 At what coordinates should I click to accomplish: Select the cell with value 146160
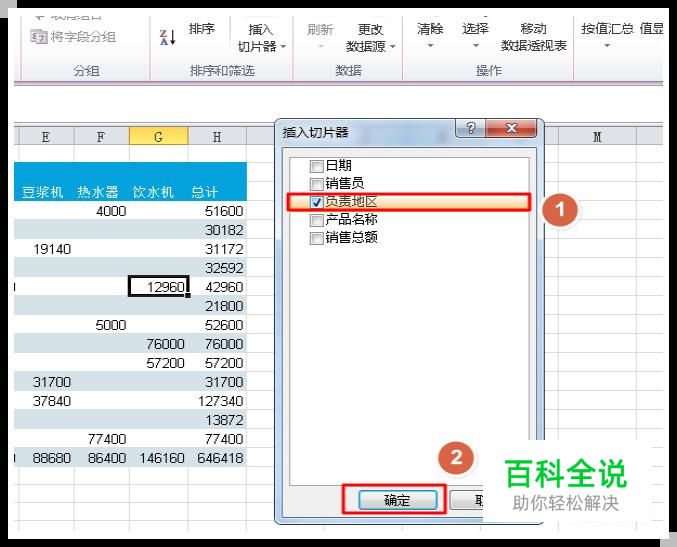point(158,458)
